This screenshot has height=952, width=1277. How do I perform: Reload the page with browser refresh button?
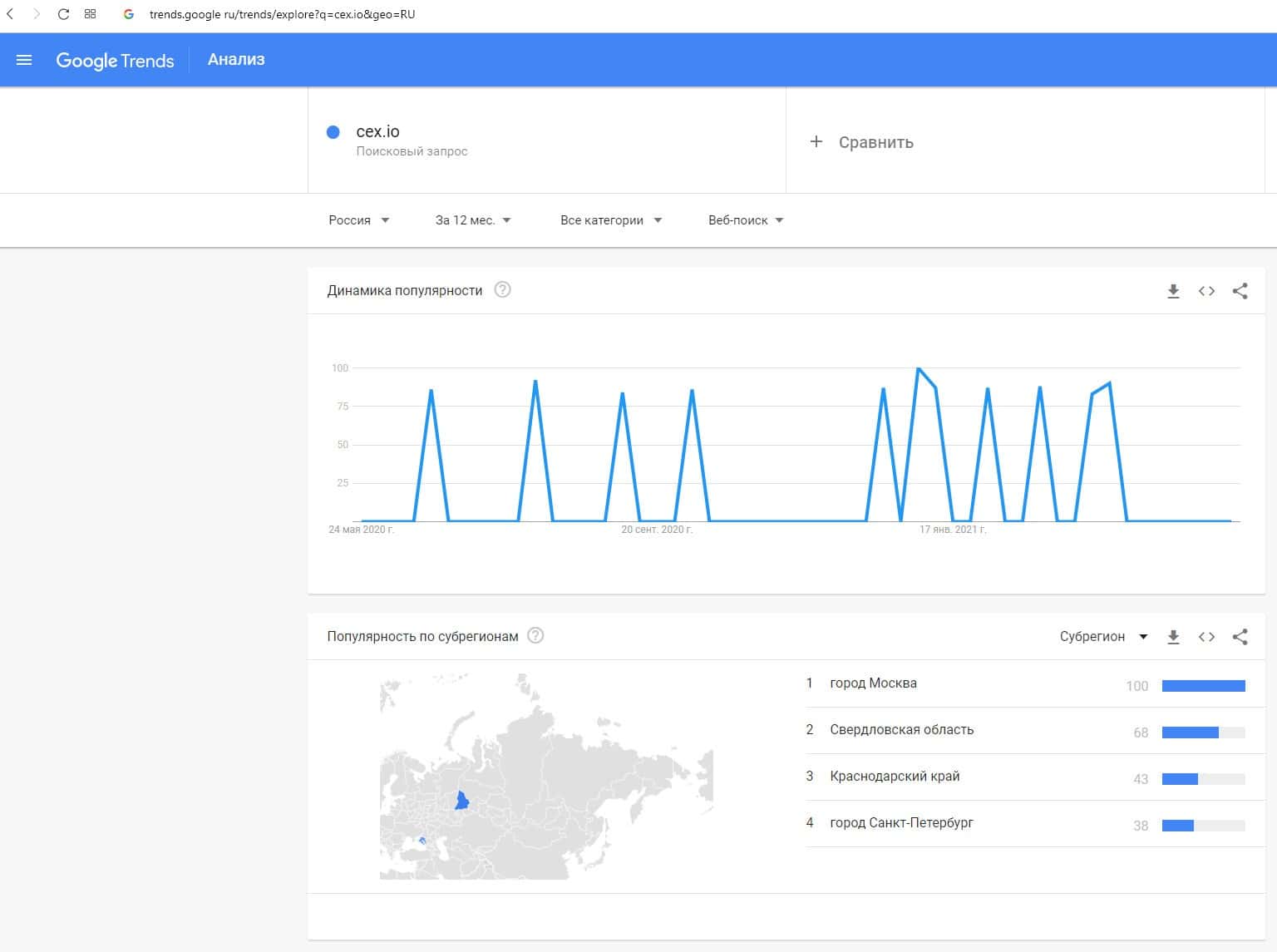tap(63, 14)
